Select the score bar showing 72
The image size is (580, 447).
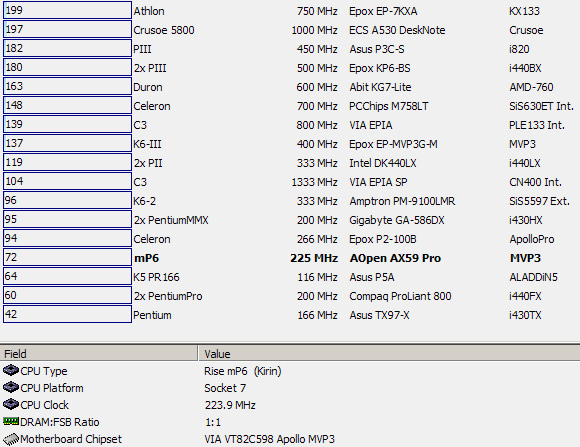coord(67,257)
